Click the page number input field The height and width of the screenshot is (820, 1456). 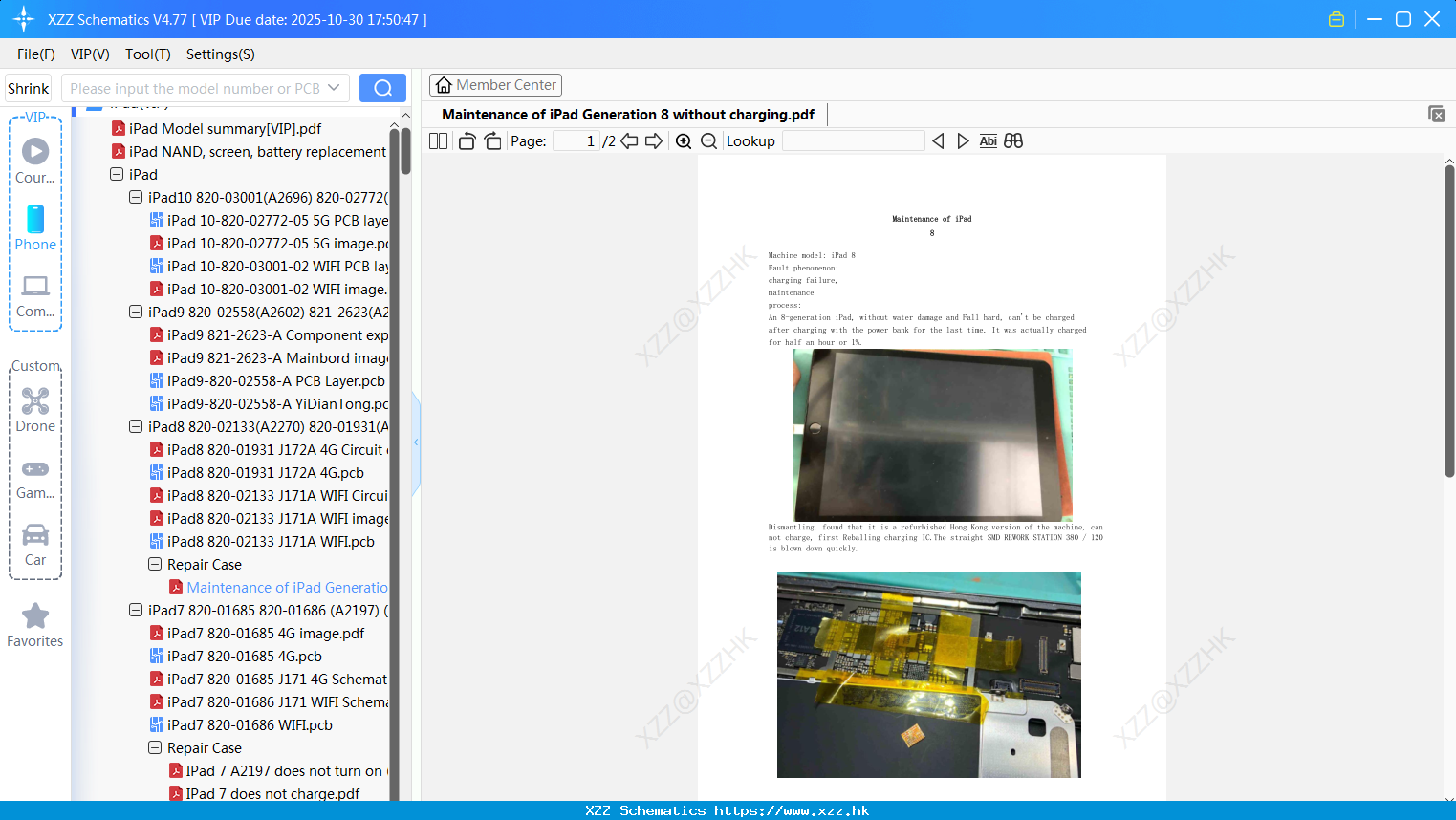pos(576,141)
